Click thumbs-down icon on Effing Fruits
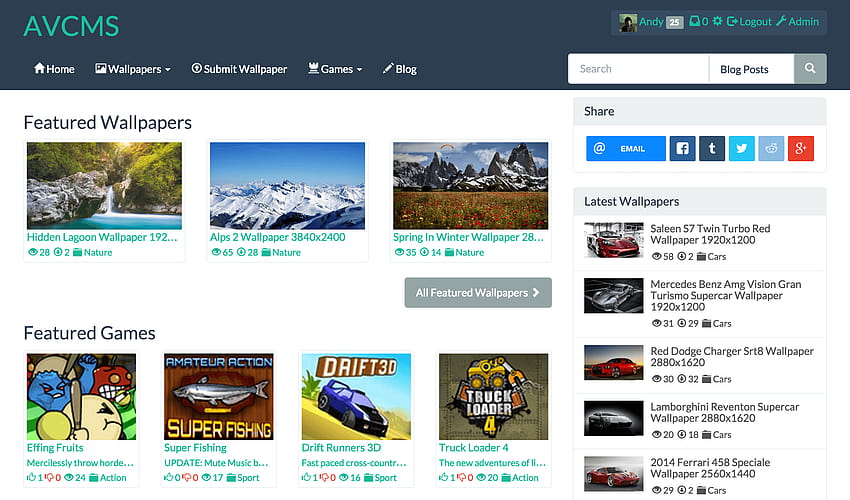Screen dimensions: 850x500 (x=49, y=477)
